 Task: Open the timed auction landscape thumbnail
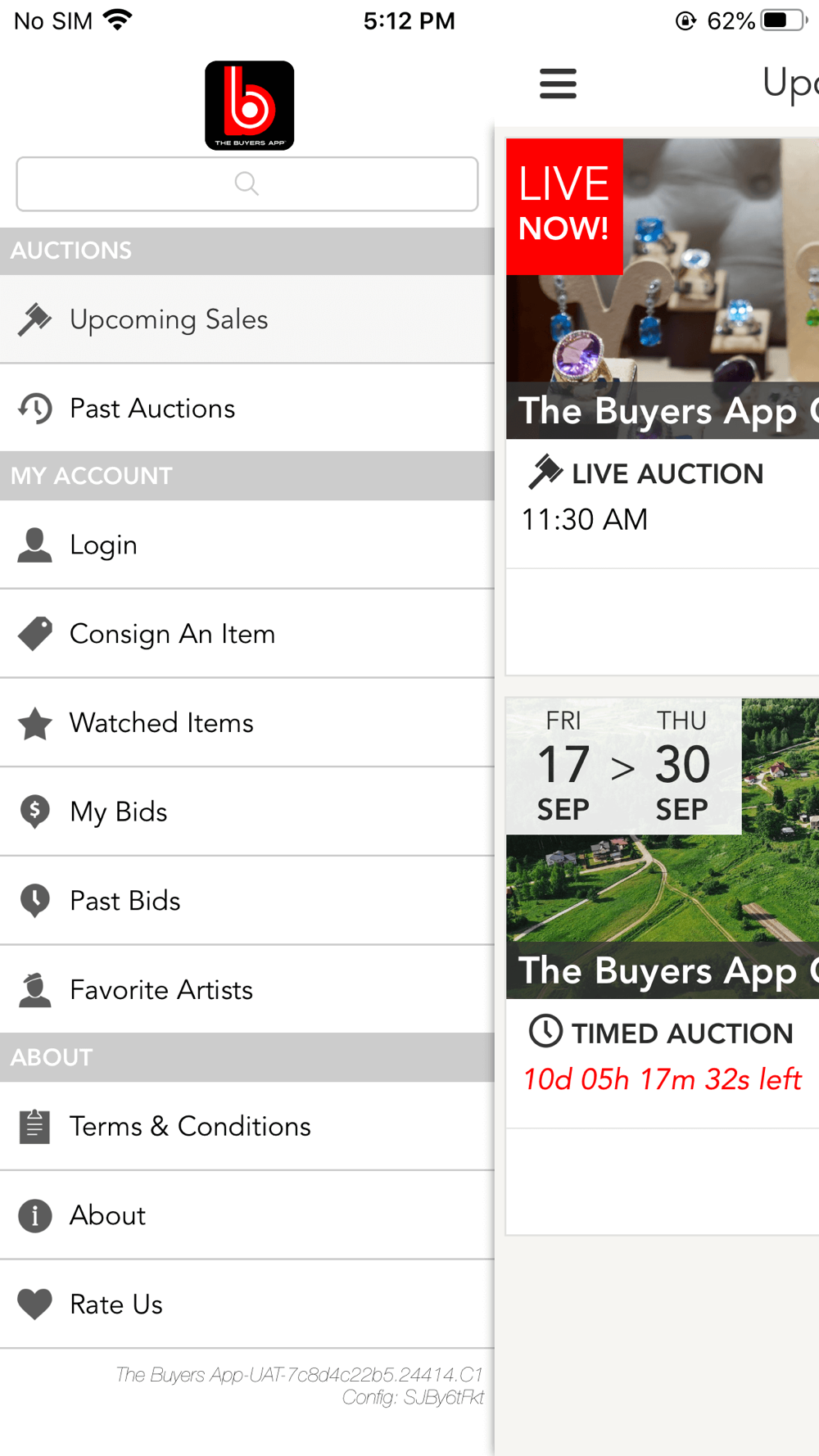pos(663,848)
